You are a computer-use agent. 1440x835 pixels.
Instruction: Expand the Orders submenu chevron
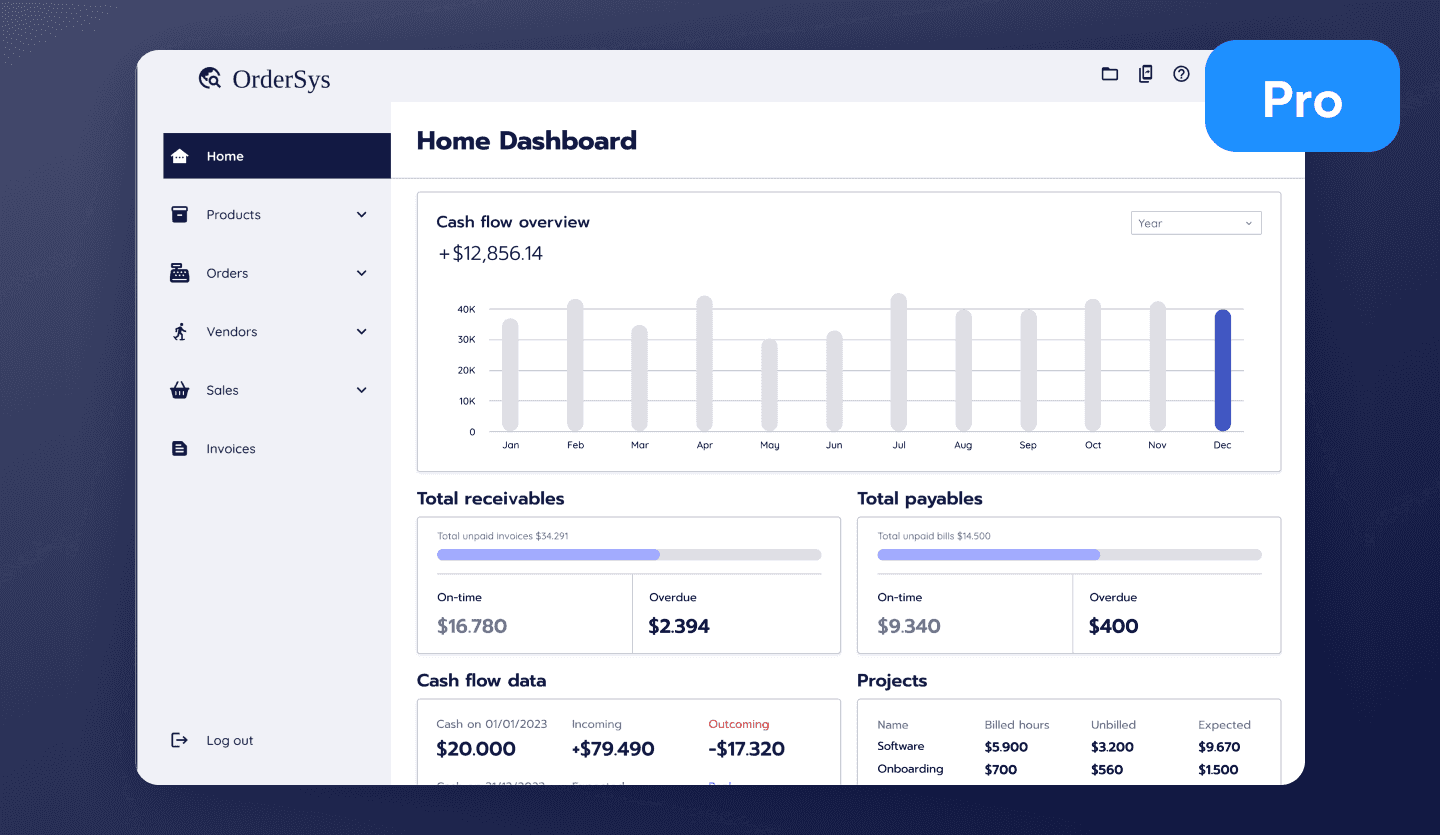pyautogui.click(x=361, y=273)
